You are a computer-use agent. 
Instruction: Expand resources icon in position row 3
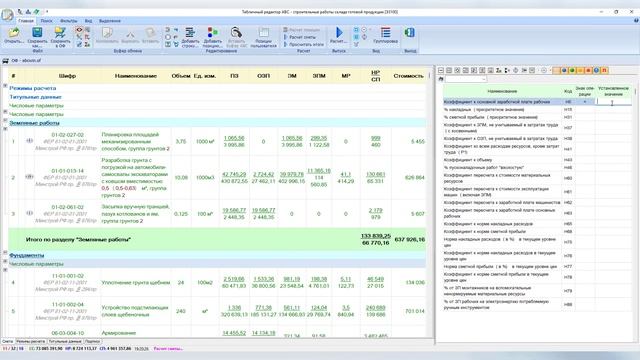pos(29,213)
